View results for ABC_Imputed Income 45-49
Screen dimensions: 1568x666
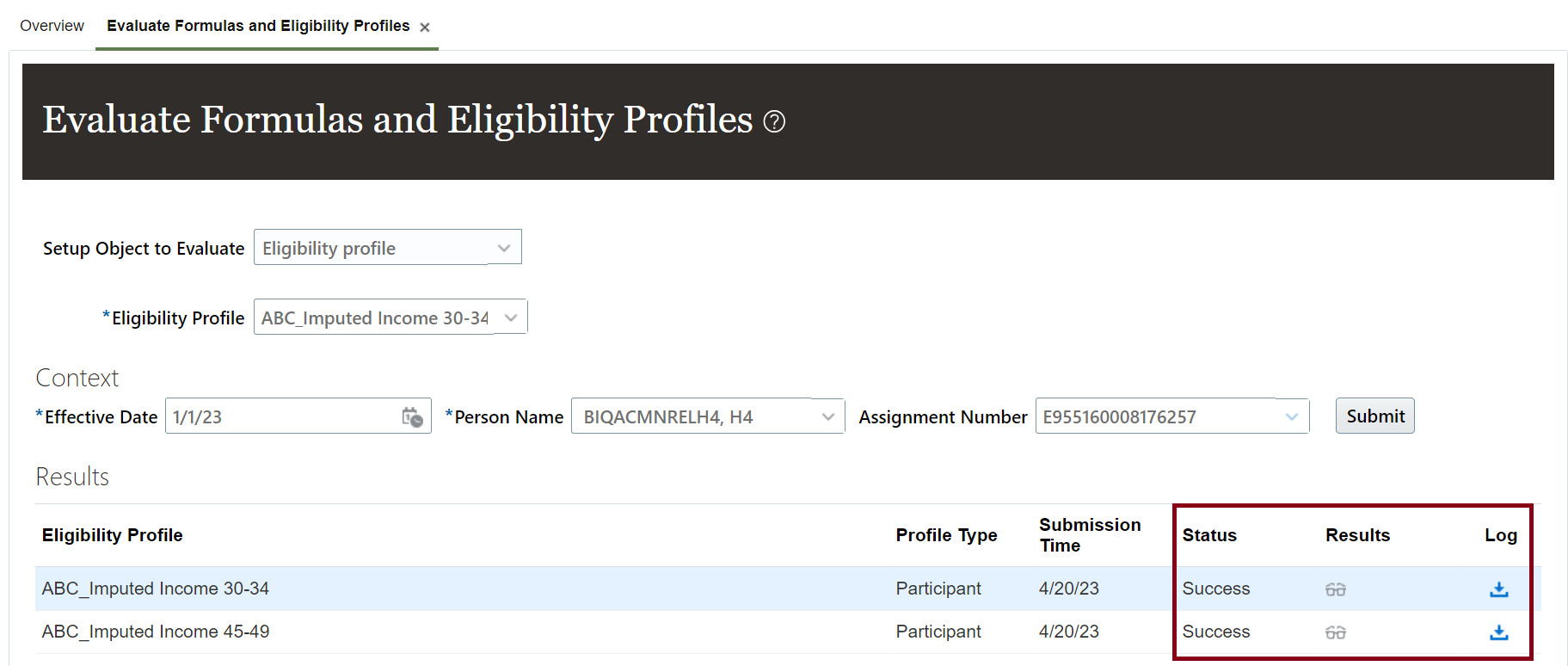(1335, 632)
